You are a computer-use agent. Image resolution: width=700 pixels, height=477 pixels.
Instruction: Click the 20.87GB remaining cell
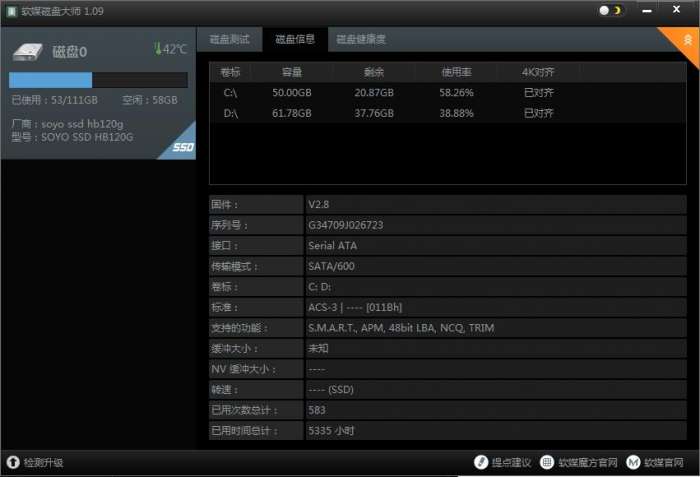(x=374, y=92)
